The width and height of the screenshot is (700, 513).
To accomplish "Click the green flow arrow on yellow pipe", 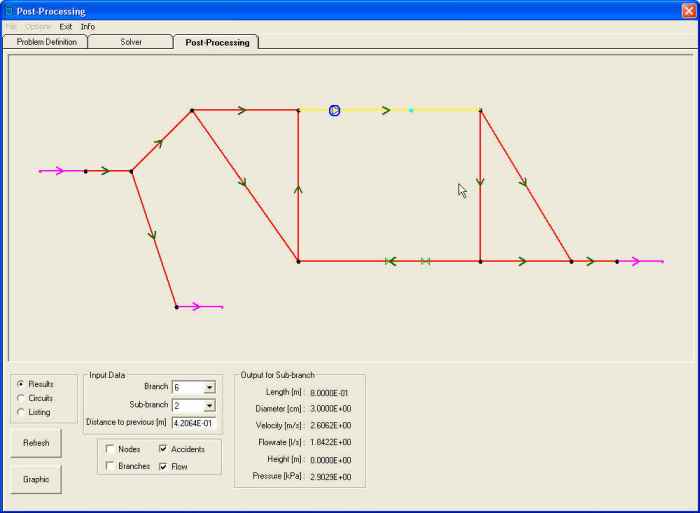I will 386,110.
